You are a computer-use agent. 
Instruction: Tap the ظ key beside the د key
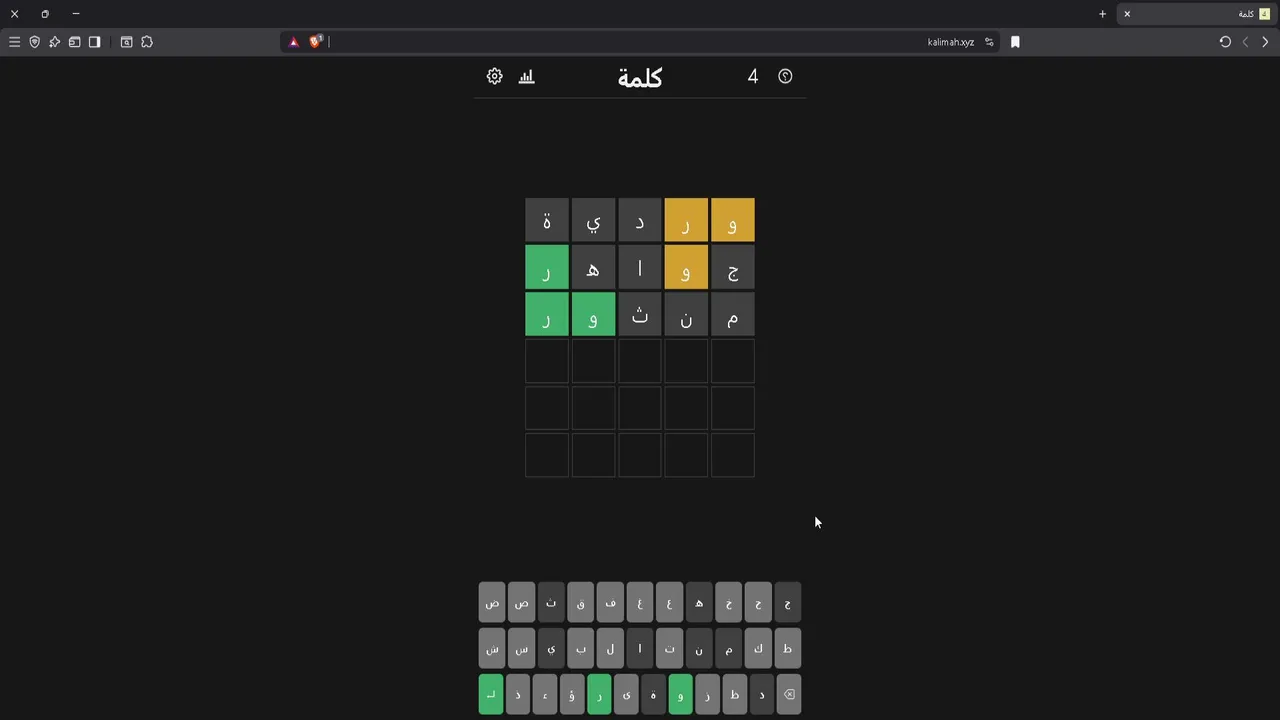coord(734,694)
